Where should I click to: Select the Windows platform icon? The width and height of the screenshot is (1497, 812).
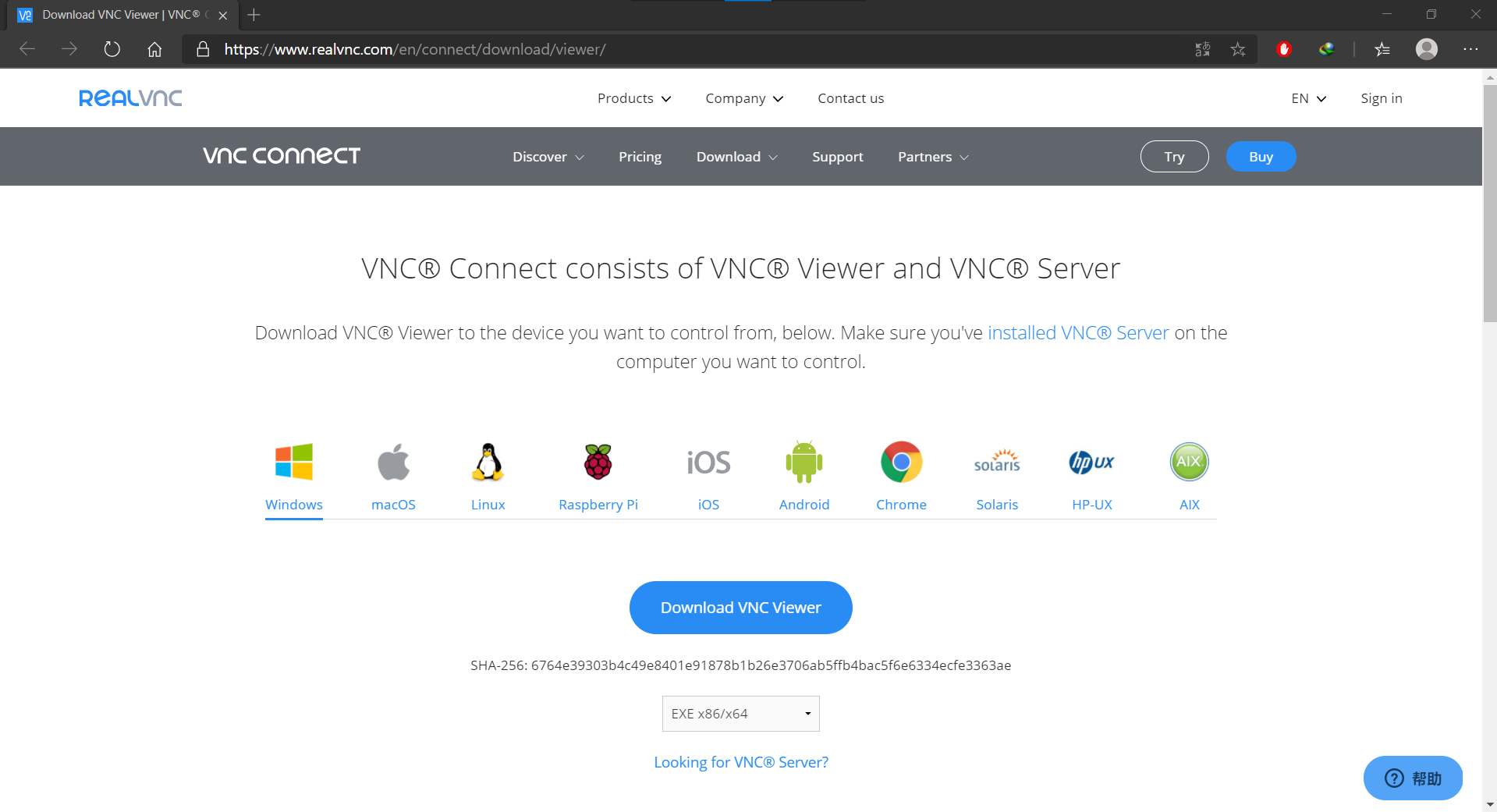pos(294,462)
